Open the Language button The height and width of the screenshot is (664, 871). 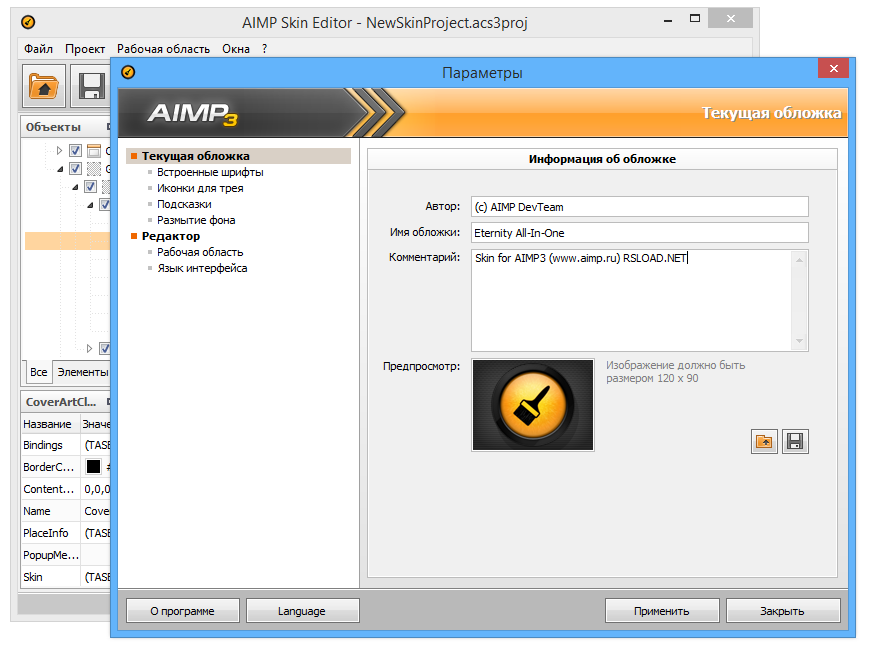[x=301, y=611]
